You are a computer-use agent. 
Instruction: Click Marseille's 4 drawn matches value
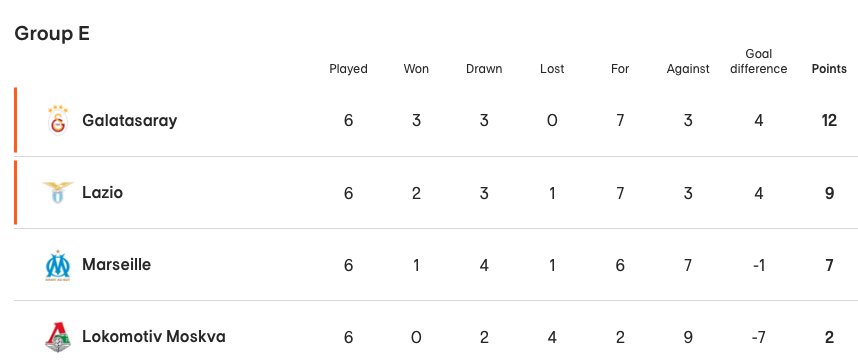484,265
